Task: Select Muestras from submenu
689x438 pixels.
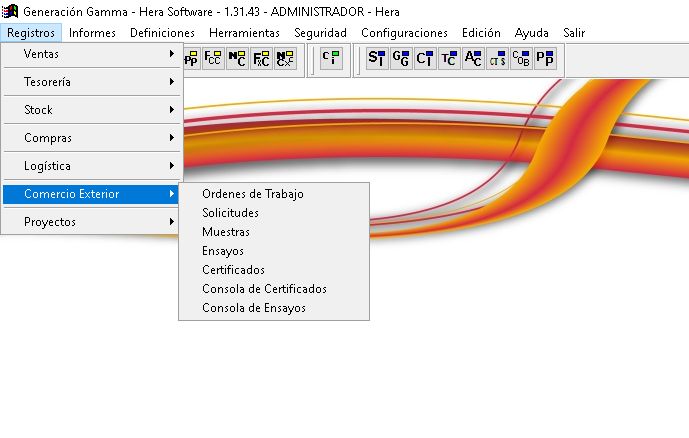Action: click(x=225, y=232)
